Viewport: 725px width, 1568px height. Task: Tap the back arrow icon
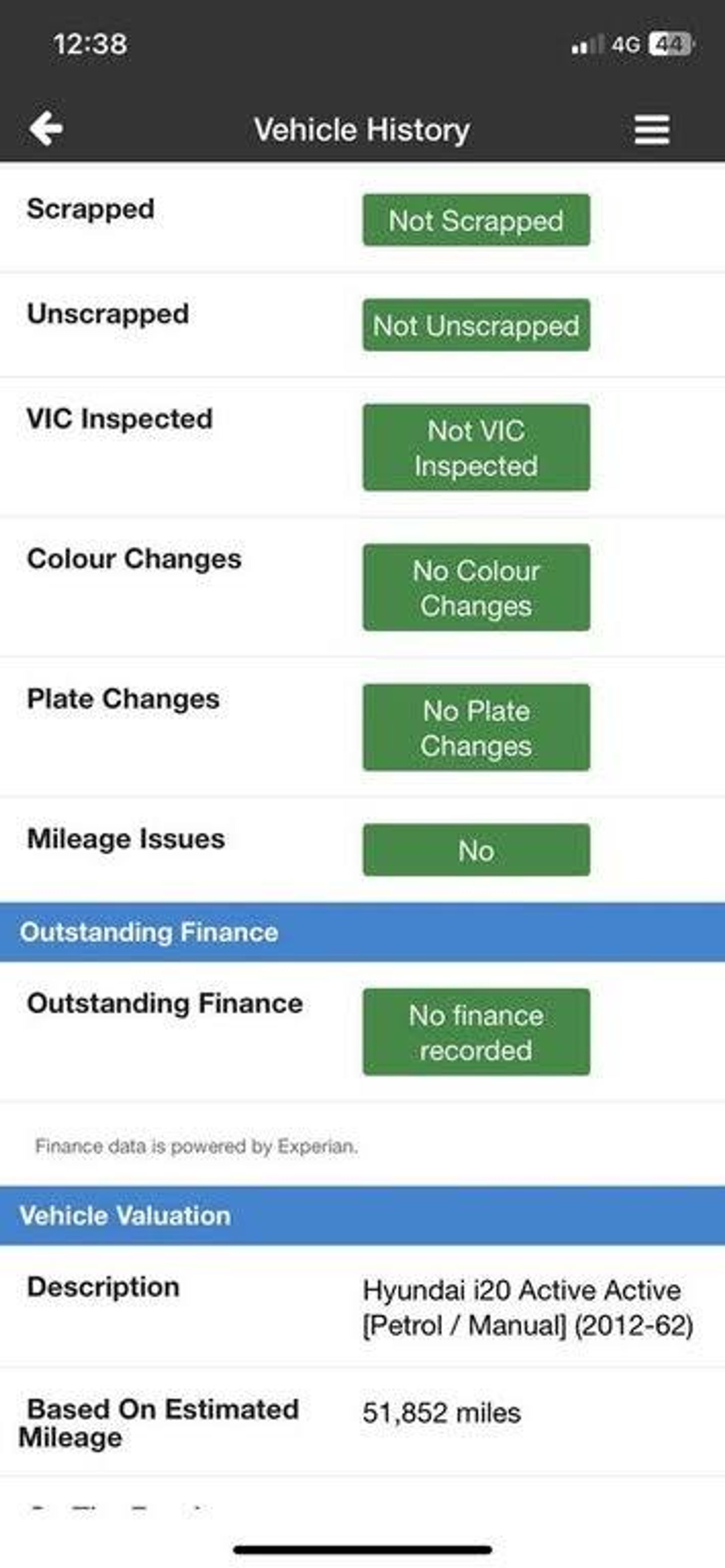46,128
